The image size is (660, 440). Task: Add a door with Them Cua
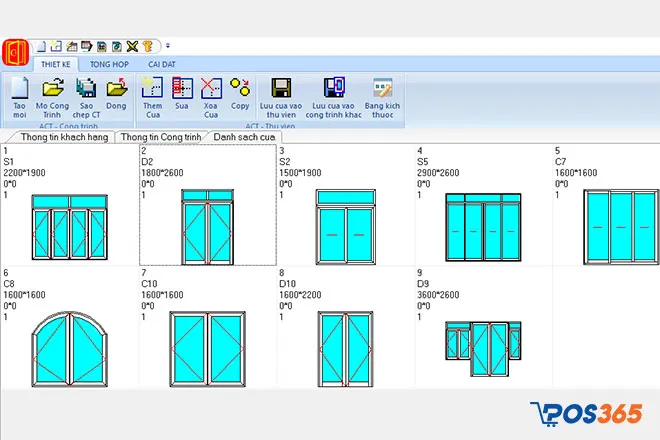click(x=153, y=88)
